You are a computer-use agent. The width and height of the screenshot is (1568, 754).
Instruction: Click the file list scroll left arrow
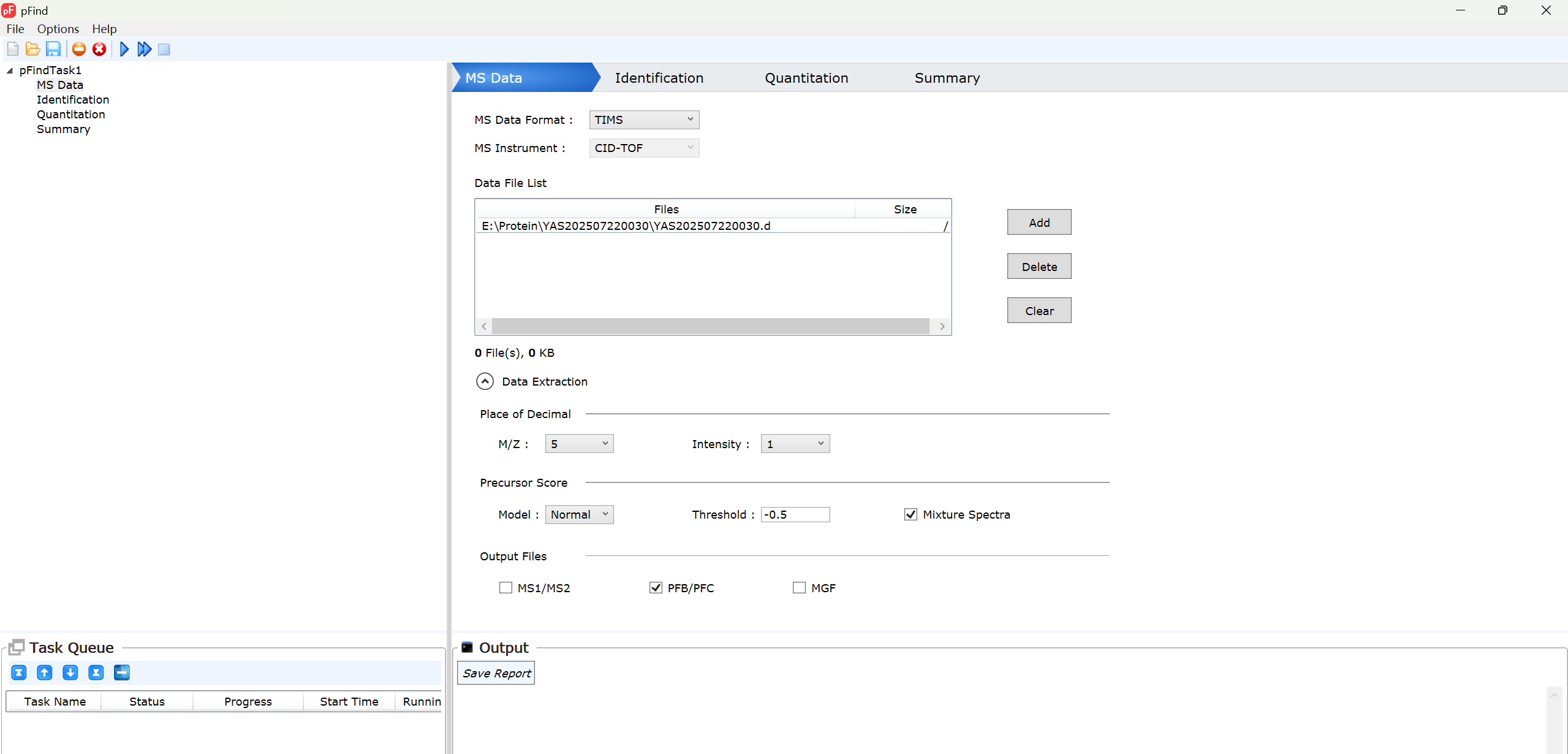[484, 326]
